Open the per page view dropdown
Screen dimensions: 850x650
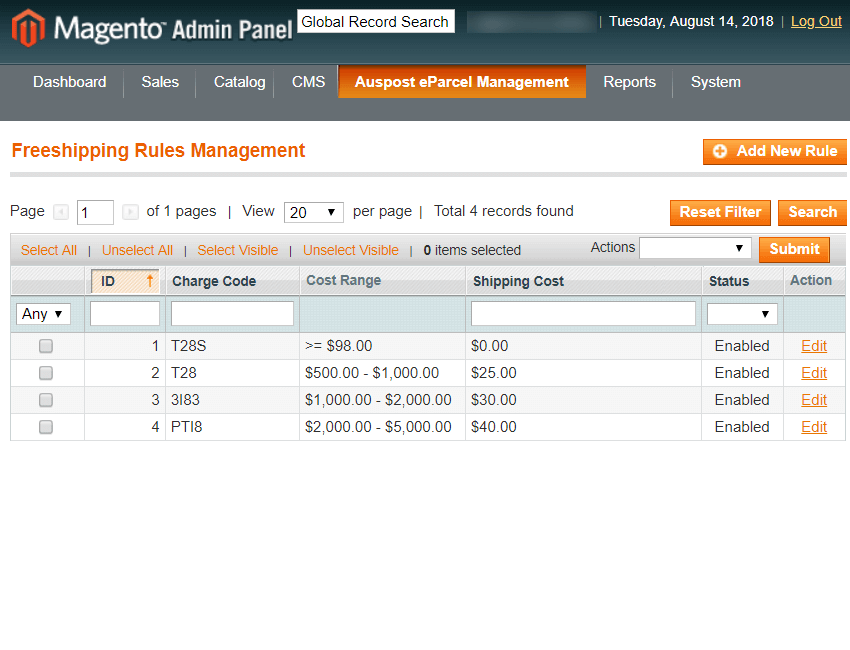pyautogui.click(x=314, y=212)
